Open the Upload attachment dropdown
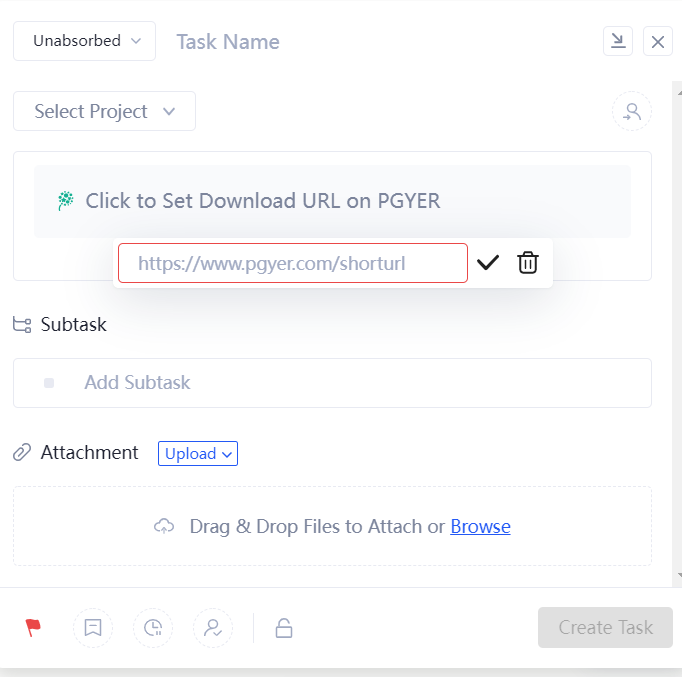The width and height of the screenshot is (682, 677). coord(198,454)
